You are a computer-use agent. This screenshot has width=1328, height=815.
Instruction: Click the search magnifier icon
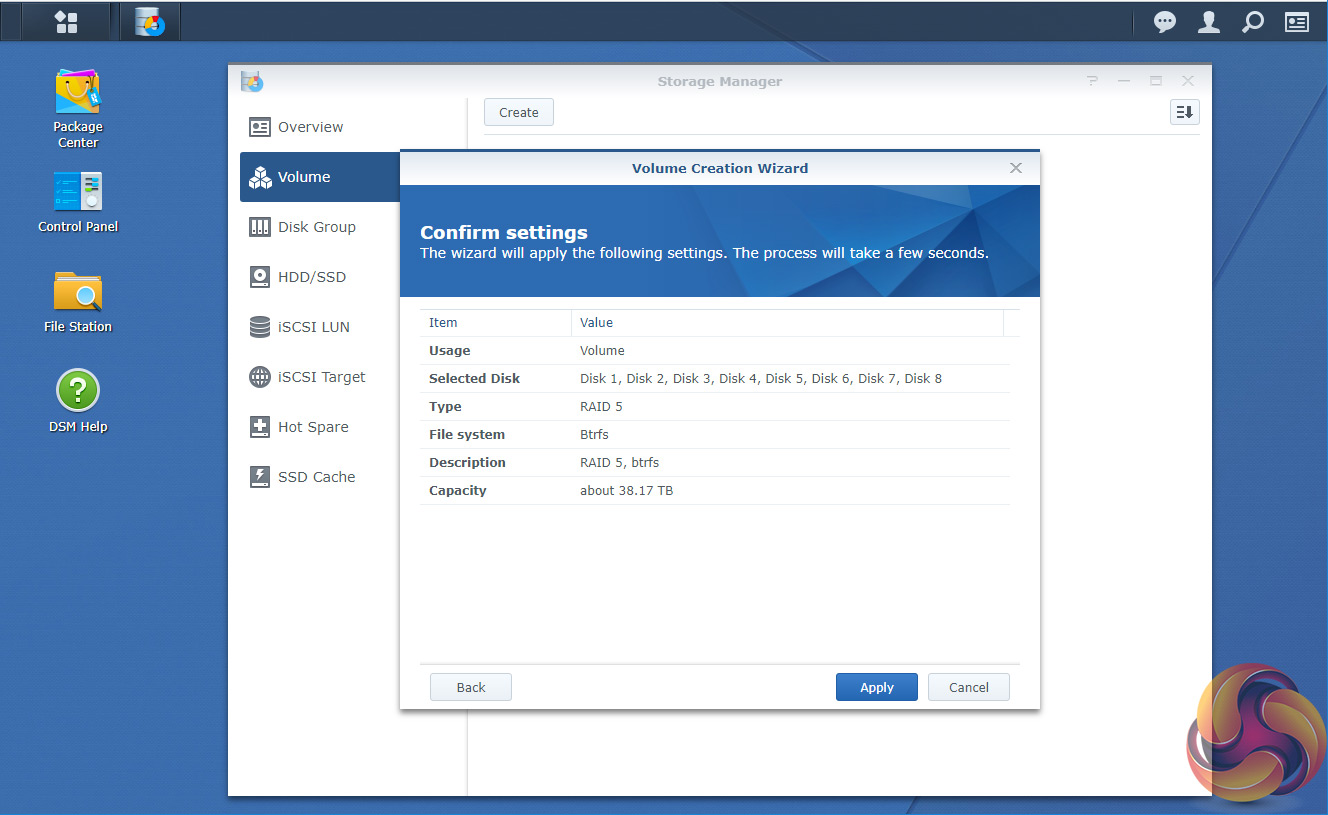1252,22
